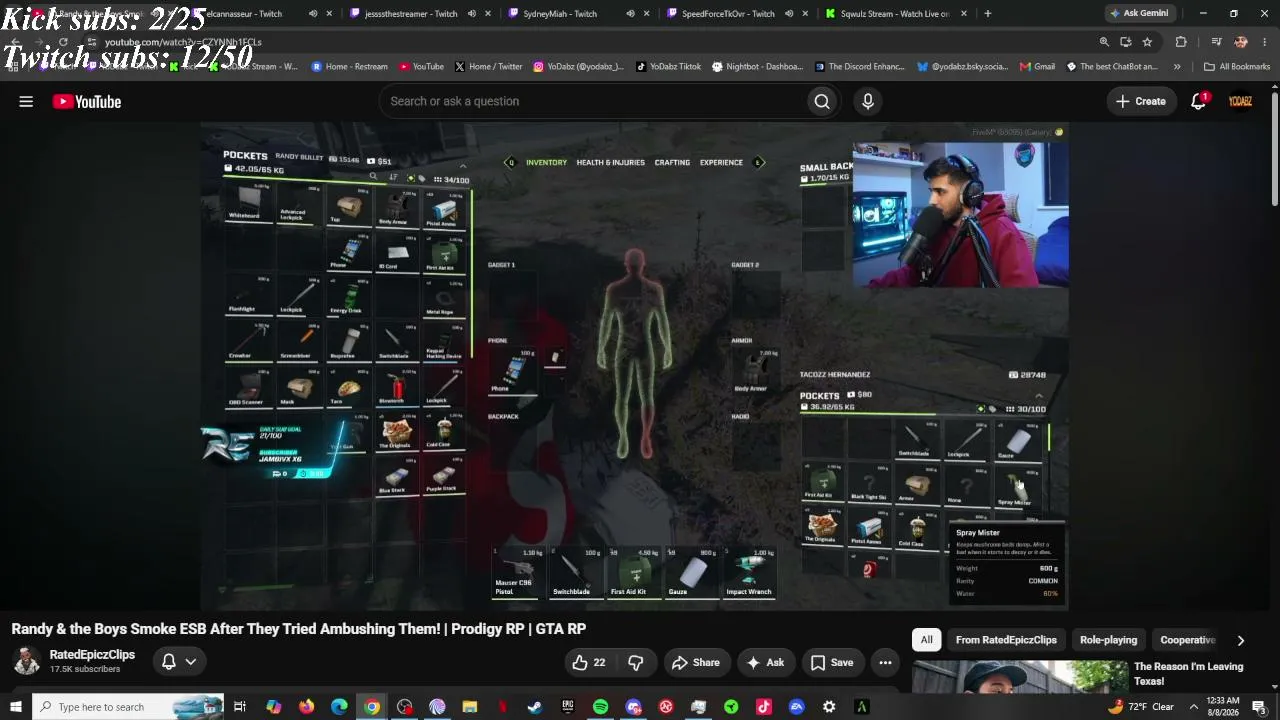This screenshot has width=1280, height=720.
Task: Open the Chrome three-dot menu
Action: [x=1265, y=42]
